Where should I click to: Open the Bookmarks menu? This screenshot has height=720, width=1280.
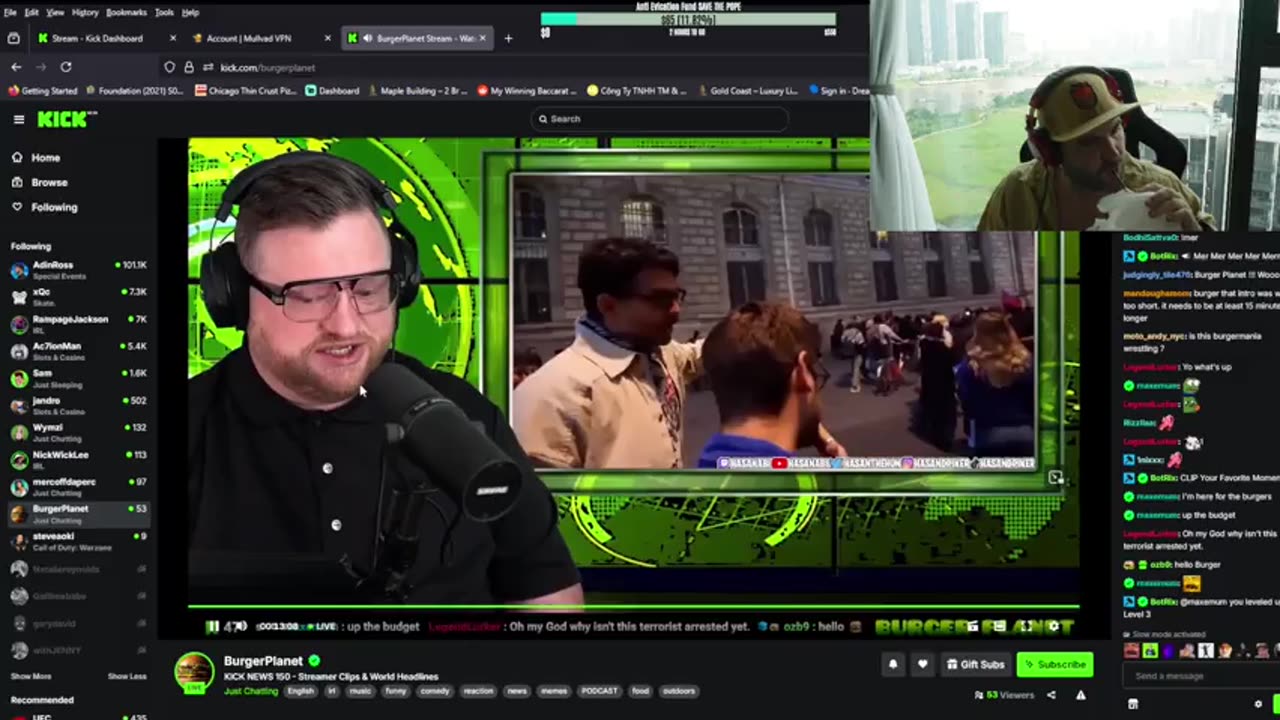point(126,12)
